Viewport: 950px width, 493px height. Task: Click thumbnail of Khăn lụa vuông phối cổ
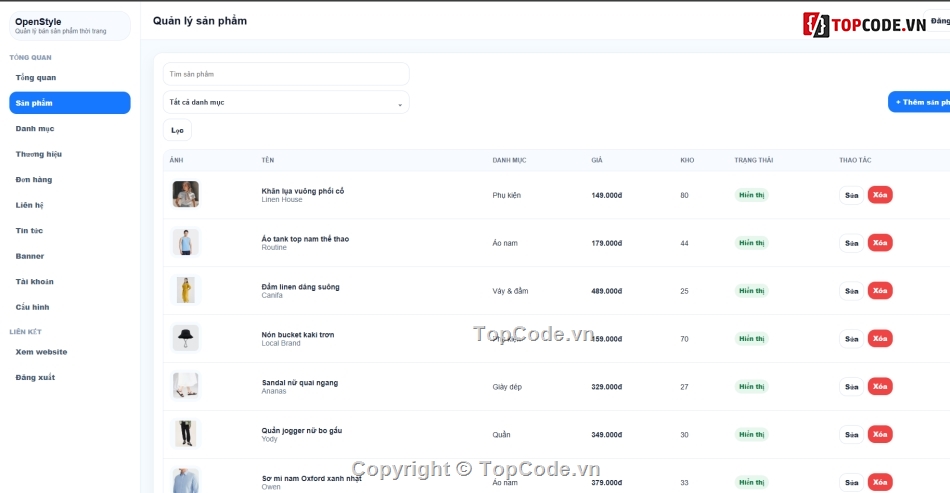point(185,194)
